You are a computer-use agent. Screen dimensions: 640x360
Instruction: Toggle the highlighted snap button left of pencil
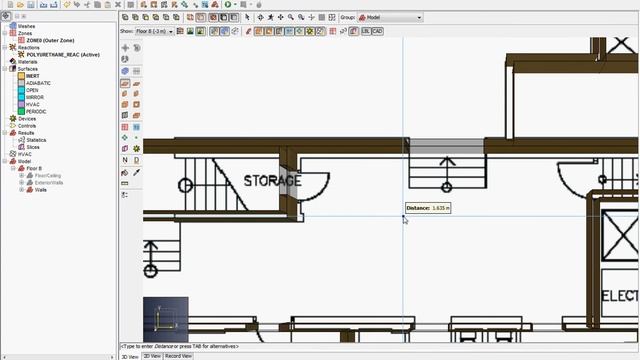[x=224, y=31]
